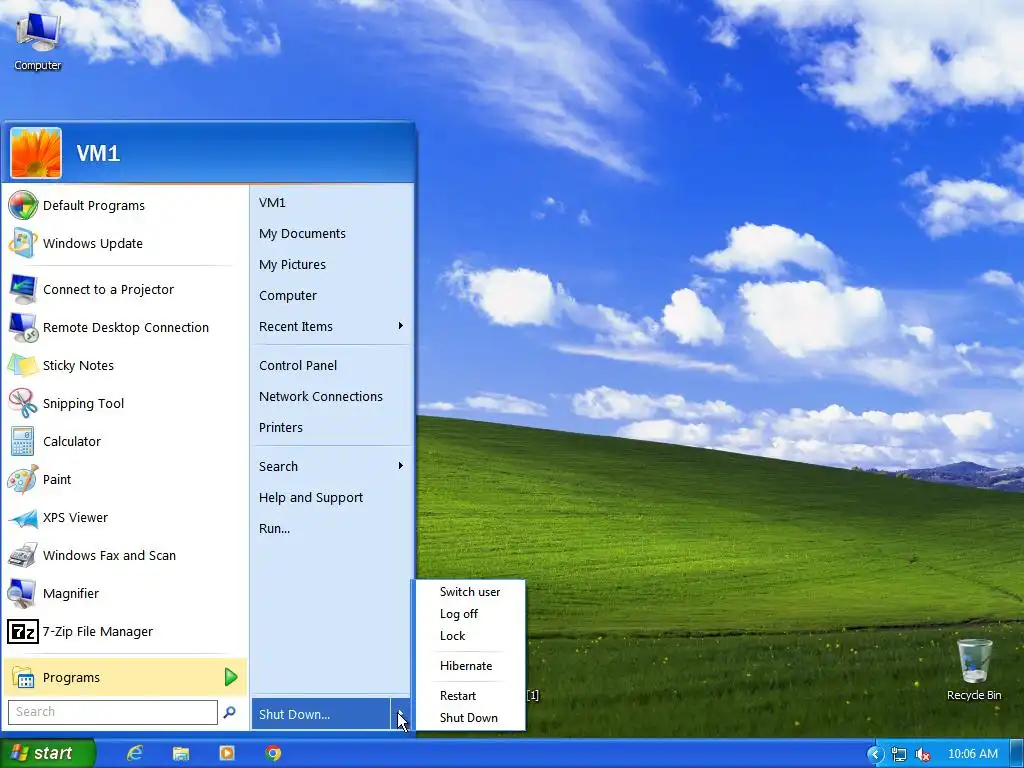Open the Default Programs icon
The height and width of the screenshot is (768, 1024).
tap(23, 206)
